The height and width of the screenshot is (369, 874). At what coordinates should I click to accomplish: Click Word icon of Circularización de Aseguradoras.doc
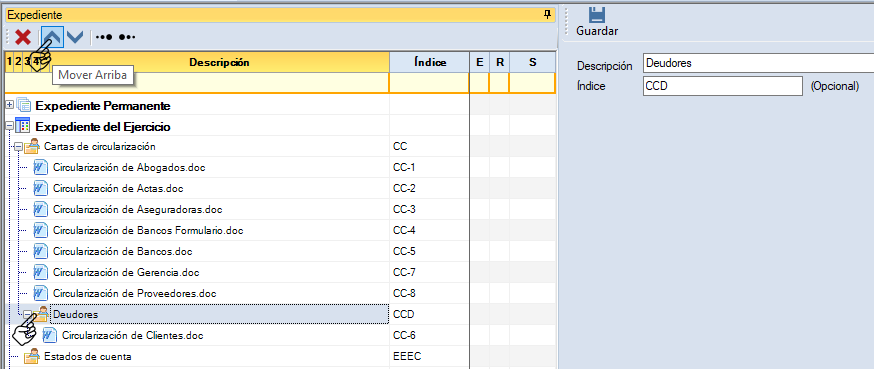[41, 210]
